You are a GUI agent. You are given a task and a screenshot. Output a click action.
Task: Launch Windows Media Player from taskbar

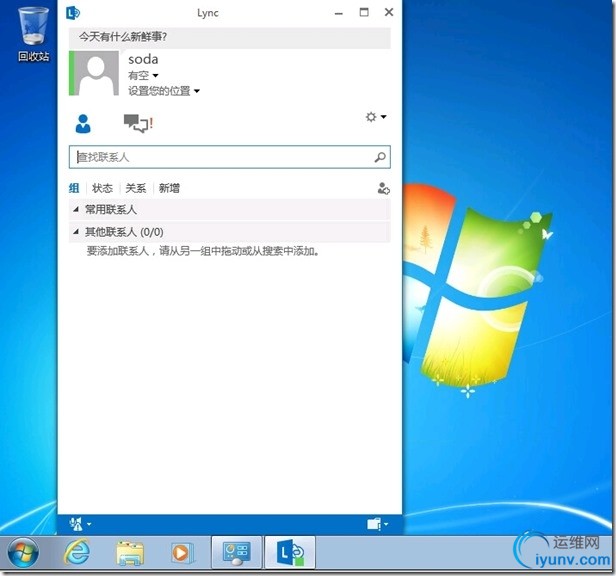tap(182, 553)
